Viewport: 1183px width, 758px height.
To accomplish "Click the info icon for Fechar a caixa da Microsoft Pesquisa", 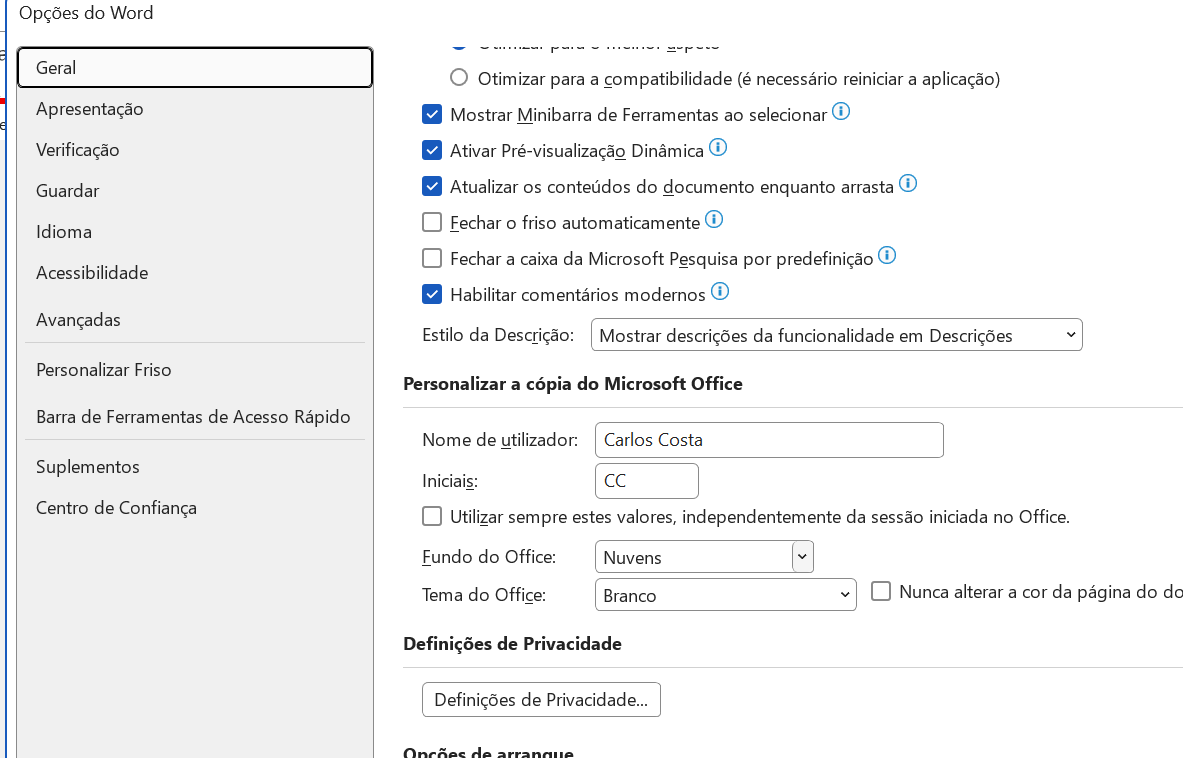I will (886, 255).
